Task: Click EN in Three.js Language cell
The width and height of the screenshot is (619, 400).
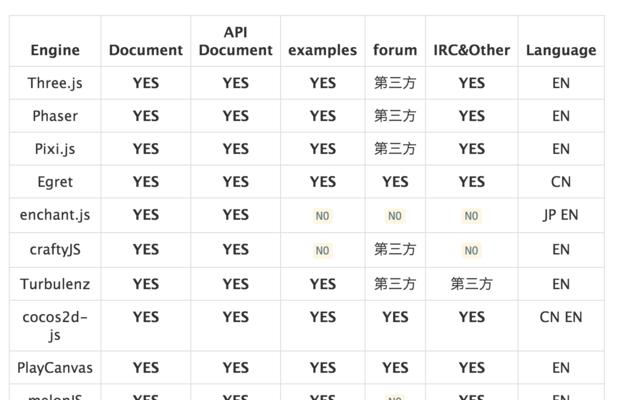Action: (x=561, y=83)
